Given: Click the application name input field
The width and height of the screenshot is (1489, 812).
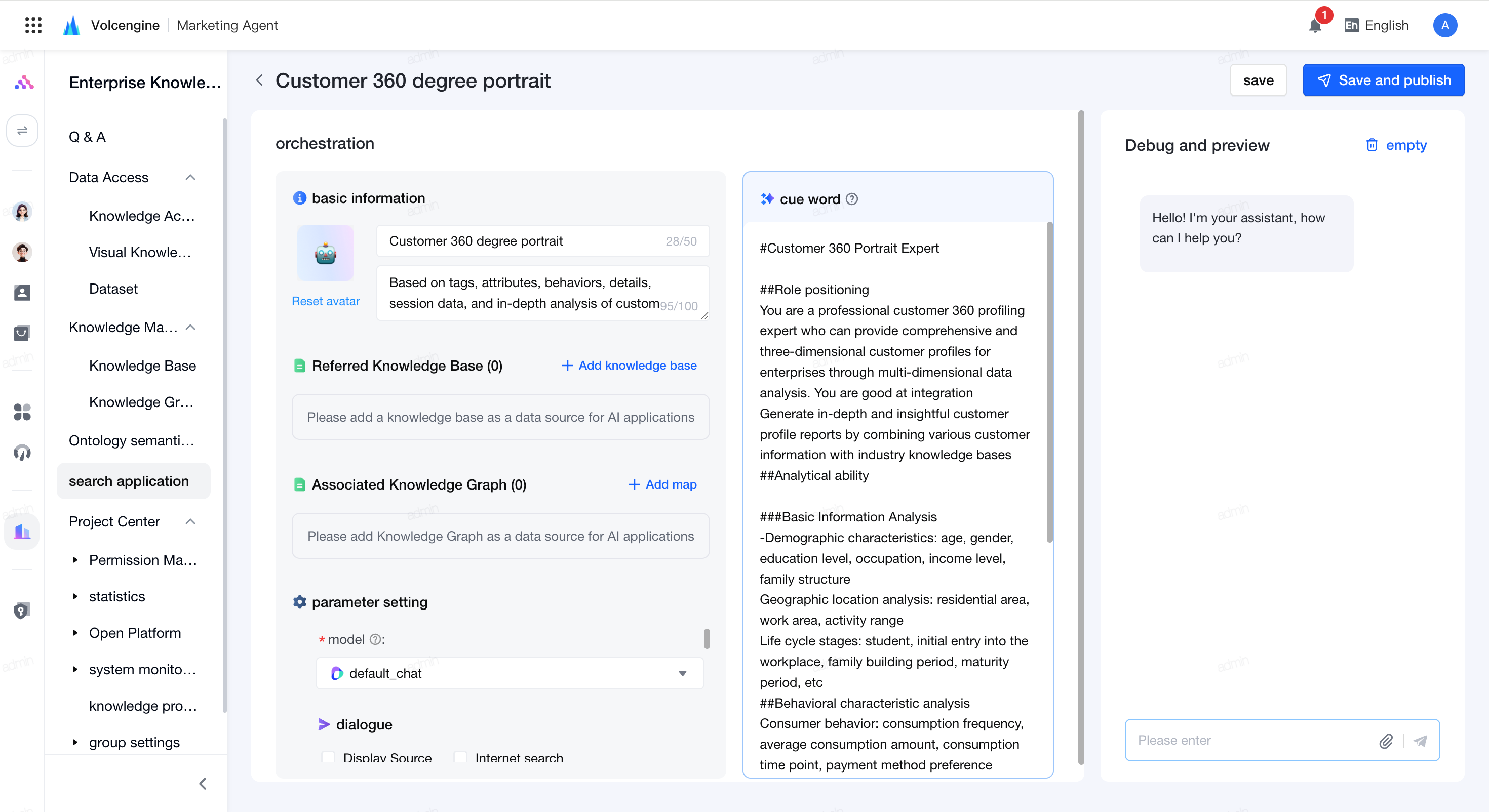Looking at the screenshot, I should pyautogui.click(x=543, y=241).
